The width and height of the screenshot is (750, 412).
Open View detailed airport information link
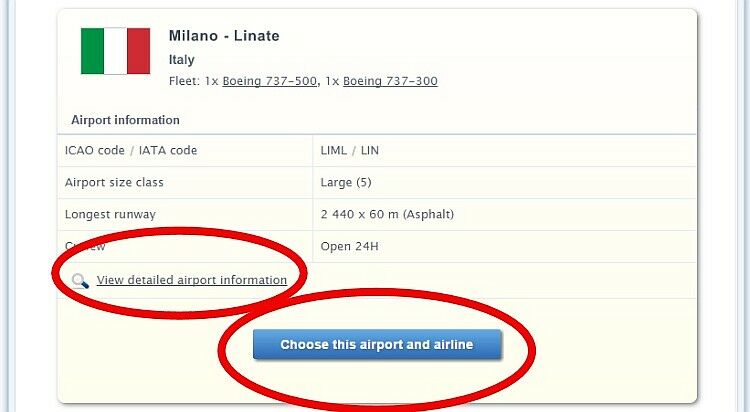point(192,280)
